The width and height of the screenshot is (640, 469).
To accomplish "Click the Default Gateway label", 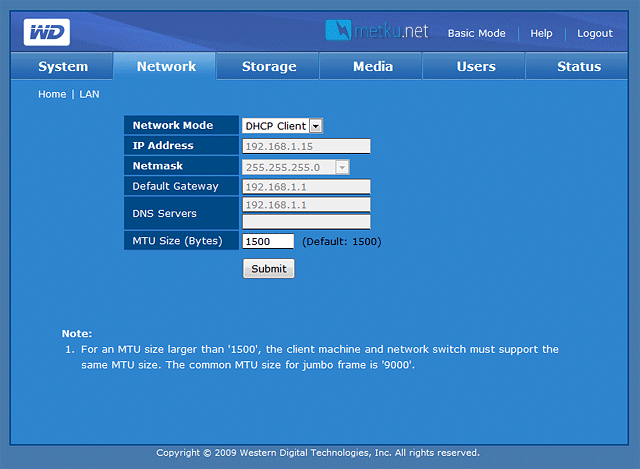I will point(176,186).
